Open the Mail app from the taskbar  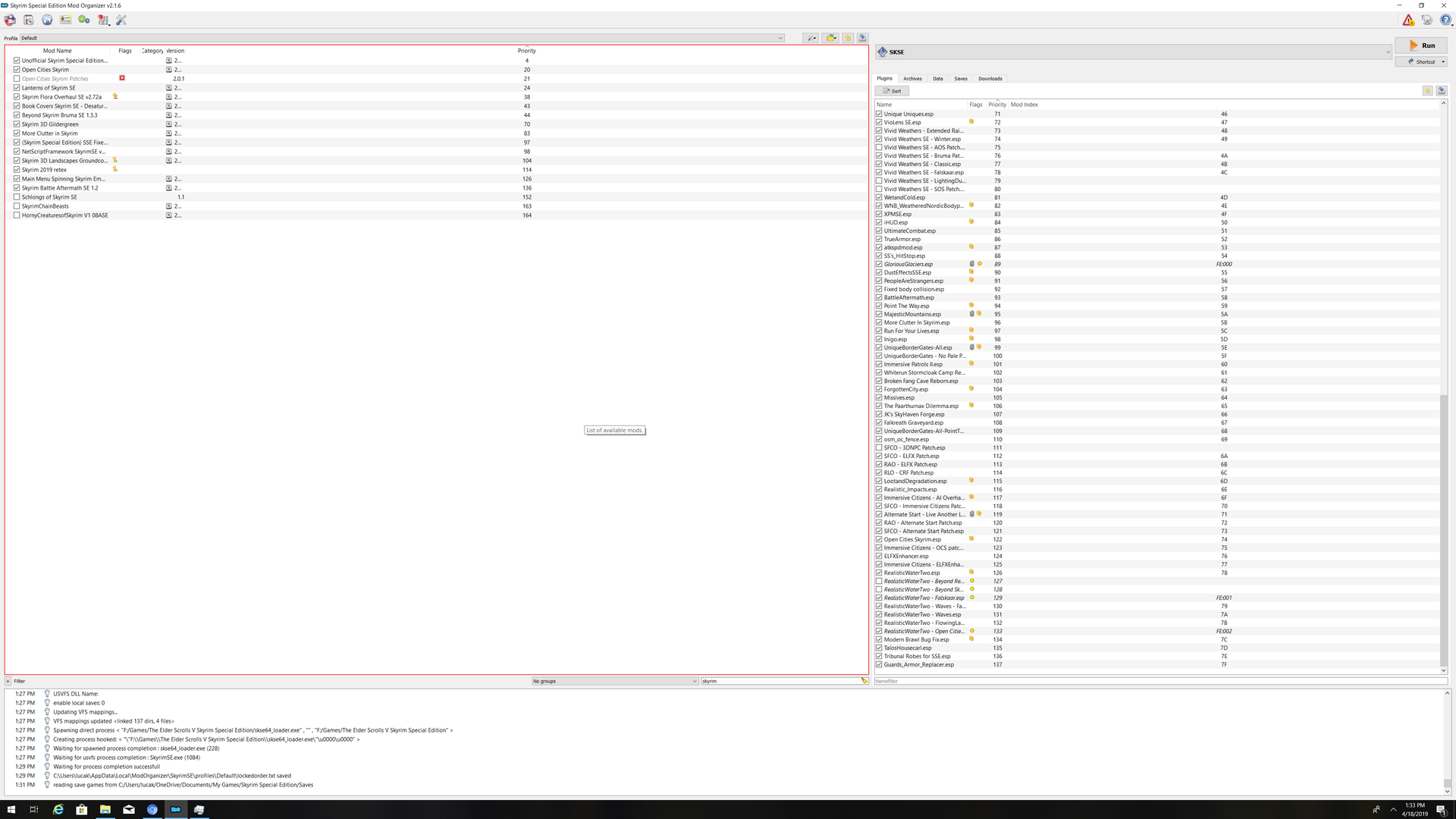pos(129,809)
